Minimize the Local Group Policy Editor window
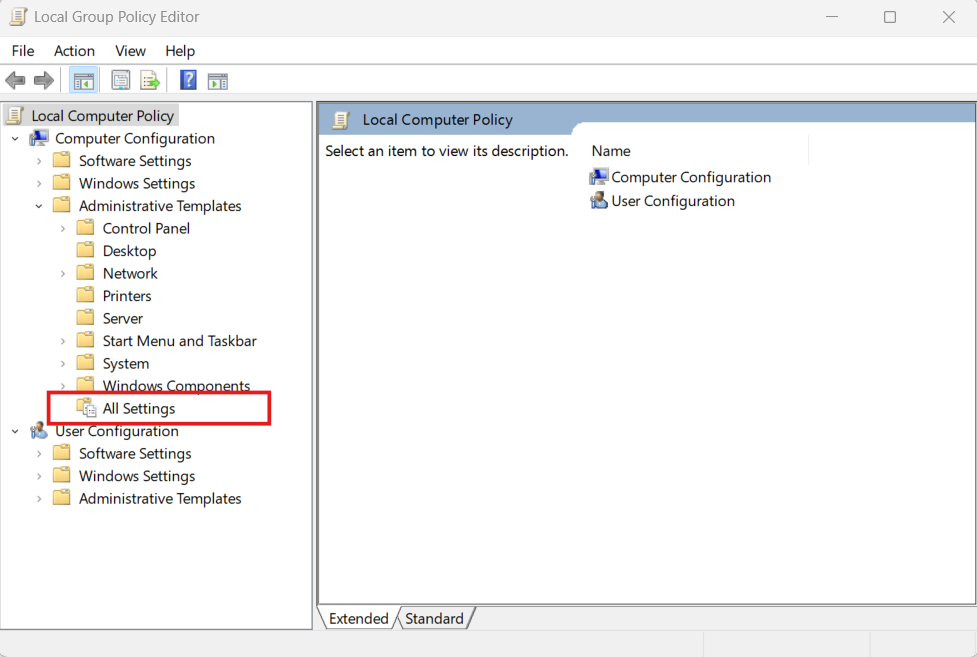This screenshot has height=657, width=977. (x=832, y=17)
